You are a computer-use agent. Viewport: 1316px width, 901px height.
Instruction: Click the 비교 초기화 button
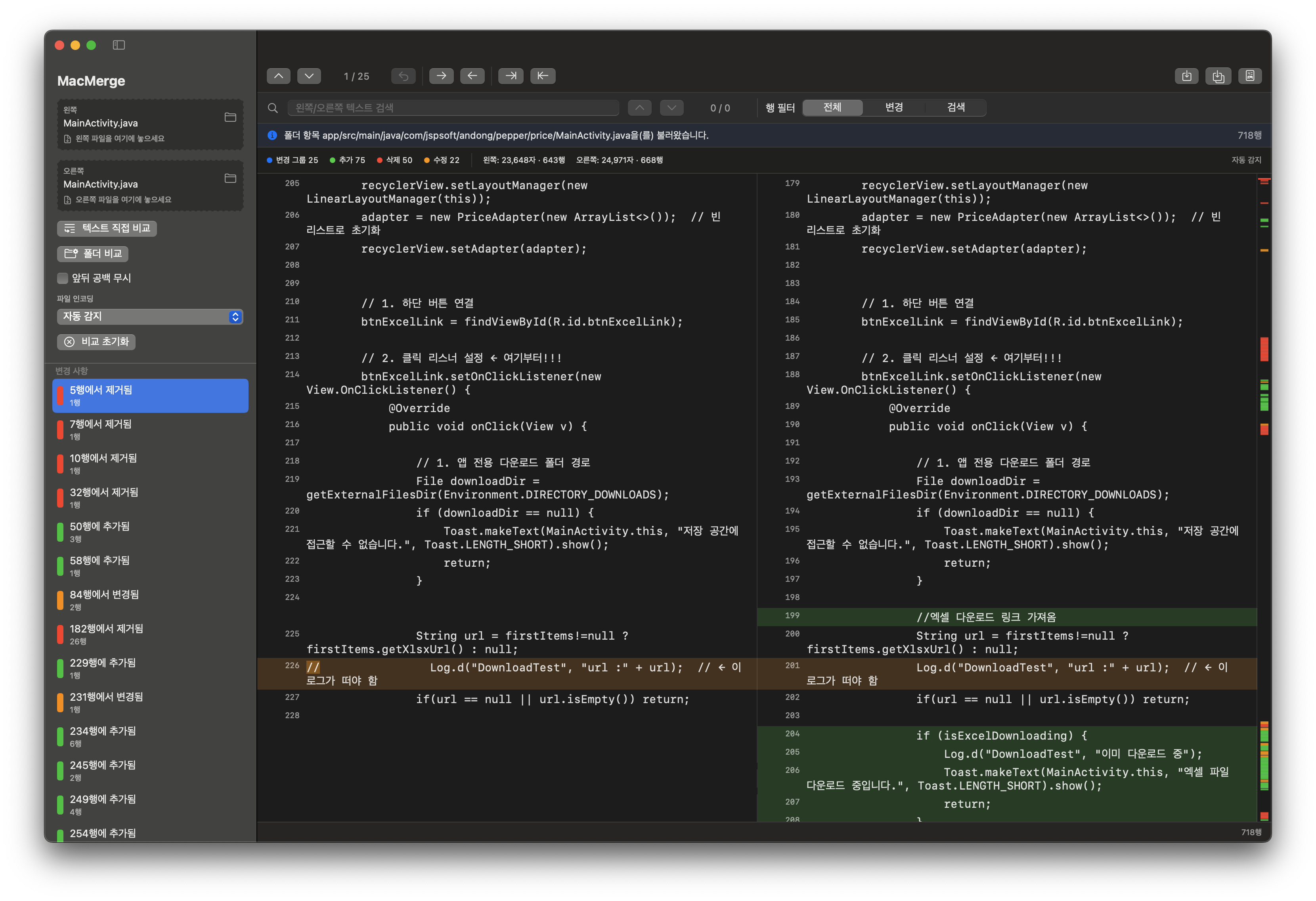pos(96,342)
